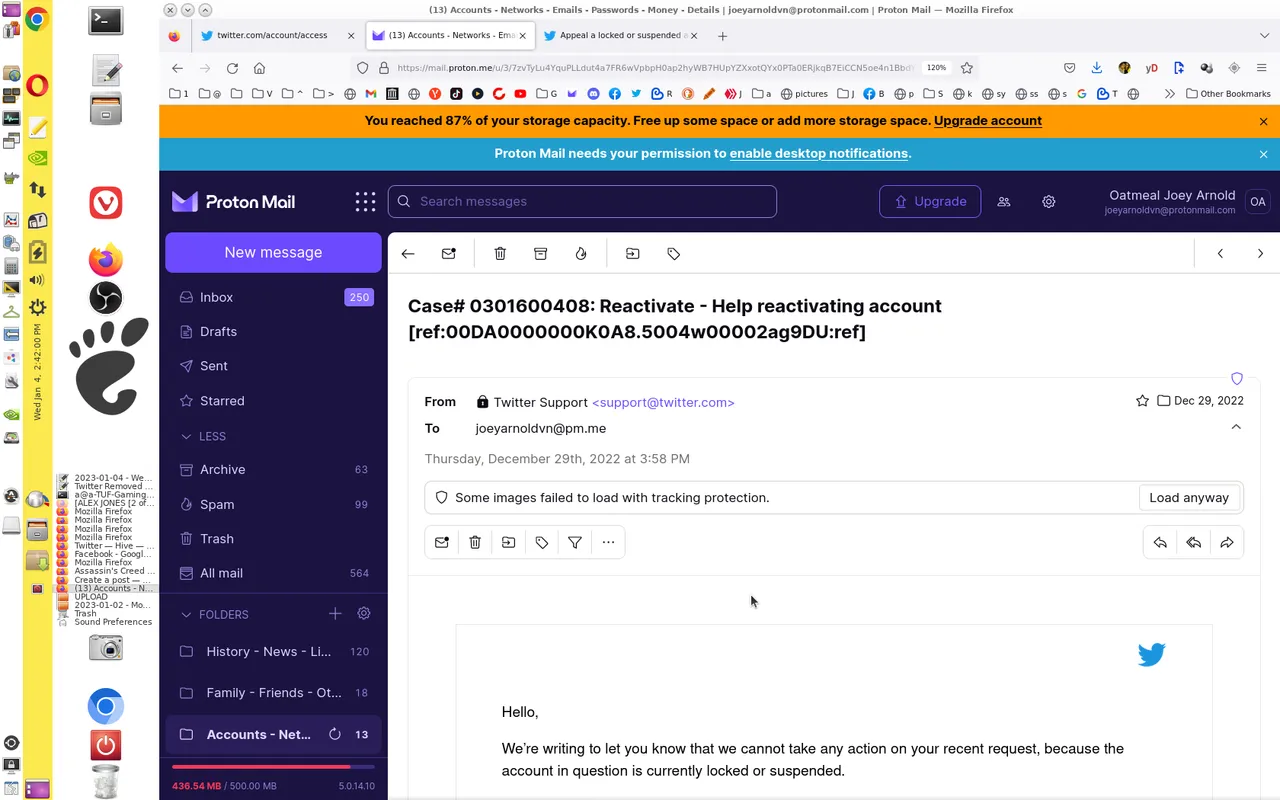Open the more actions ellipsis menu

point(608,542)
